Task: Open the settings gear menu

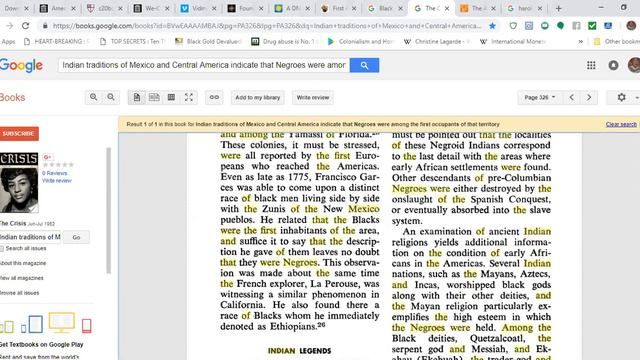Action: (622, 98)
